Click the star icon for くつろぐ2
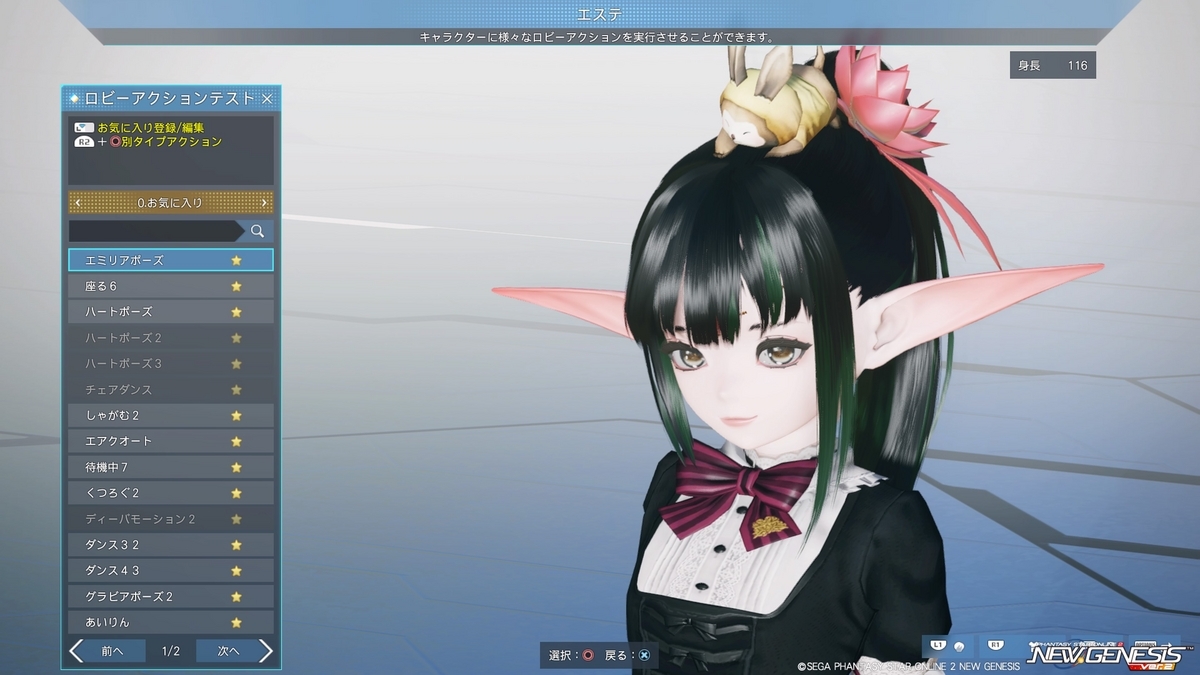The image size is (1200, 675). click(237, 493)
